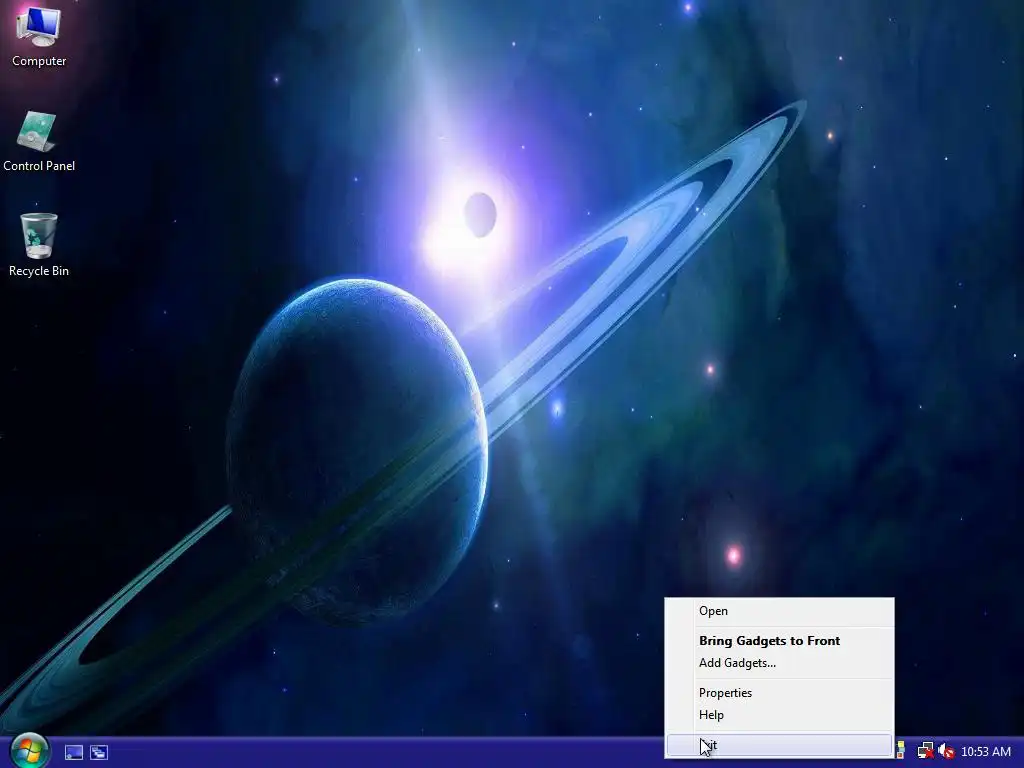This screenshot has height=768, width=1024.
Task: Click the muted volume tray icon
Action: (946, 752)
